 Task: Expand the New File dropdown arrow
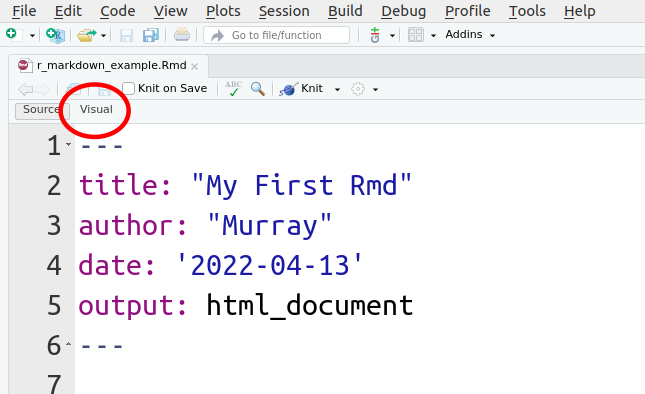(x=32, y=36)
